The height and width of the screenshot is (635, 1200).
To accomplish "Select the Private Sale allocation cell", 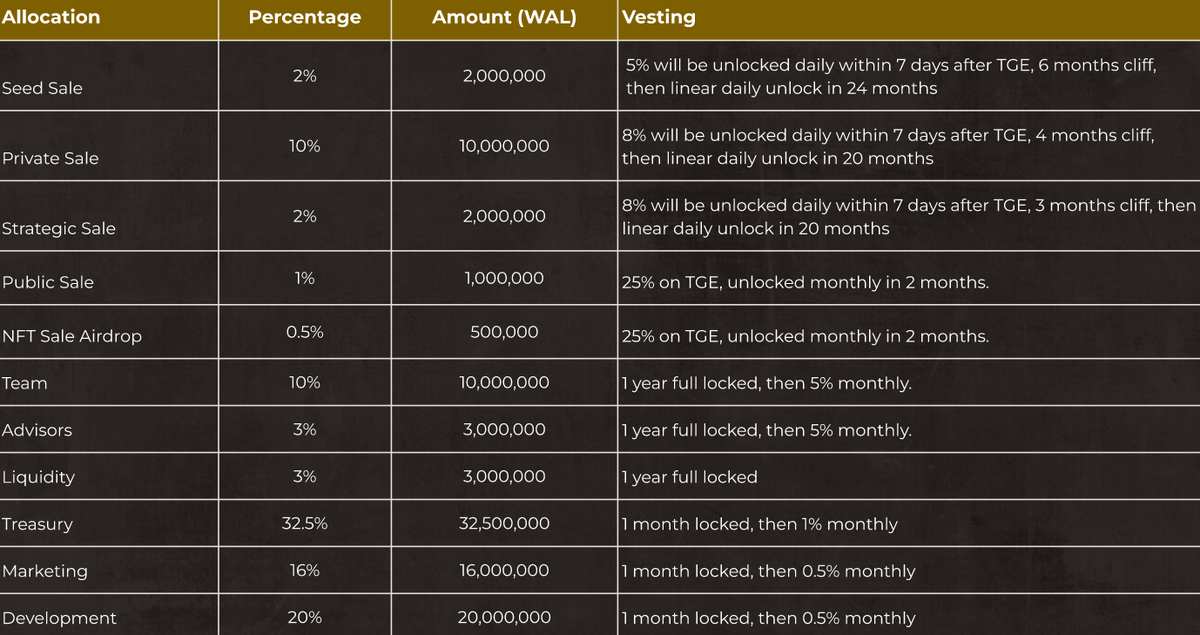I will (x=50, y=158).
